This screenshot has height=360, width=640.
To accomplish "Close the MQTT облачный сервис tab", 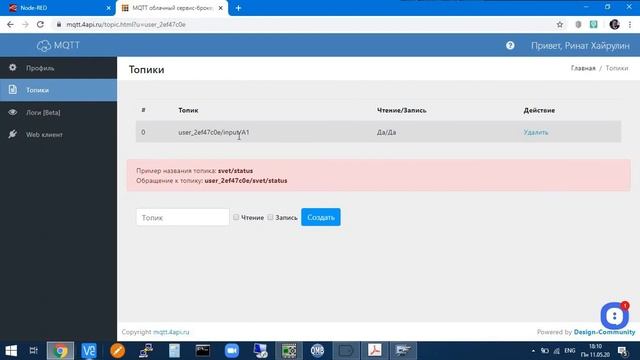I will [220, 8].
